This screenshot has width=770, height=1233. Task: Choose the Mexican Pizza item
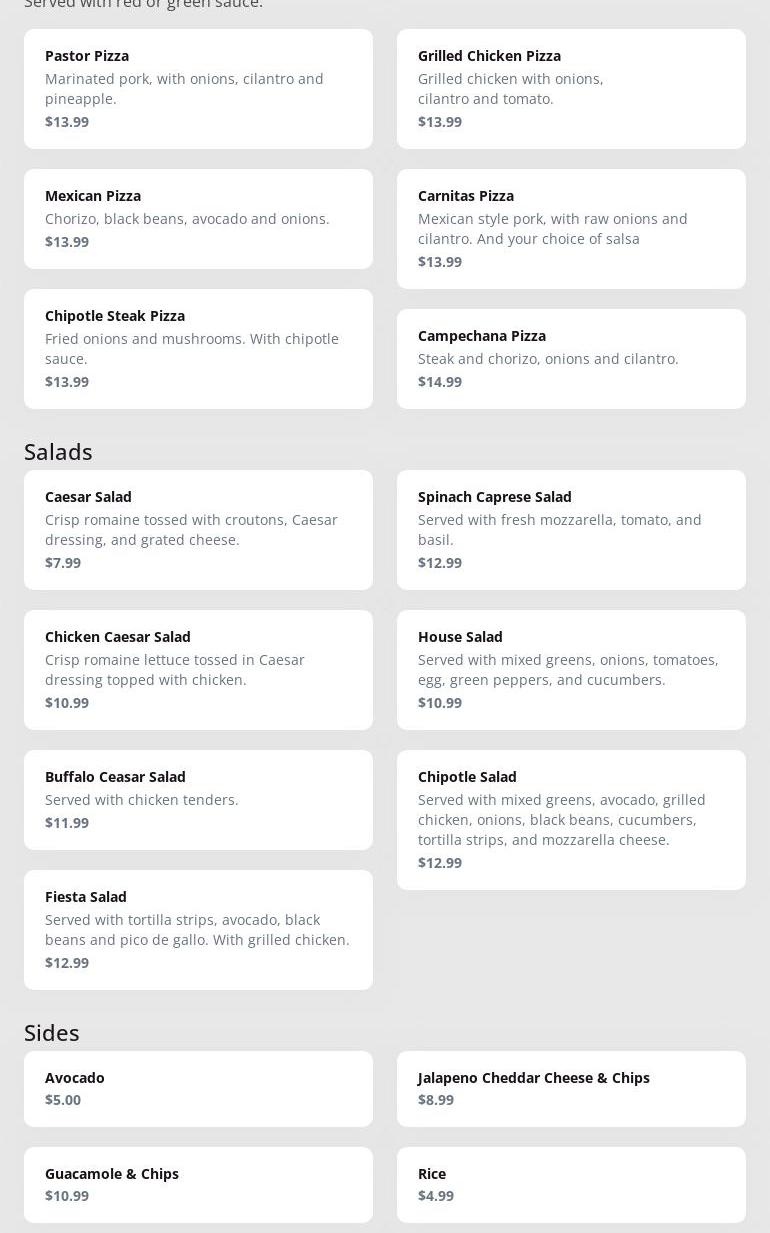198,219
